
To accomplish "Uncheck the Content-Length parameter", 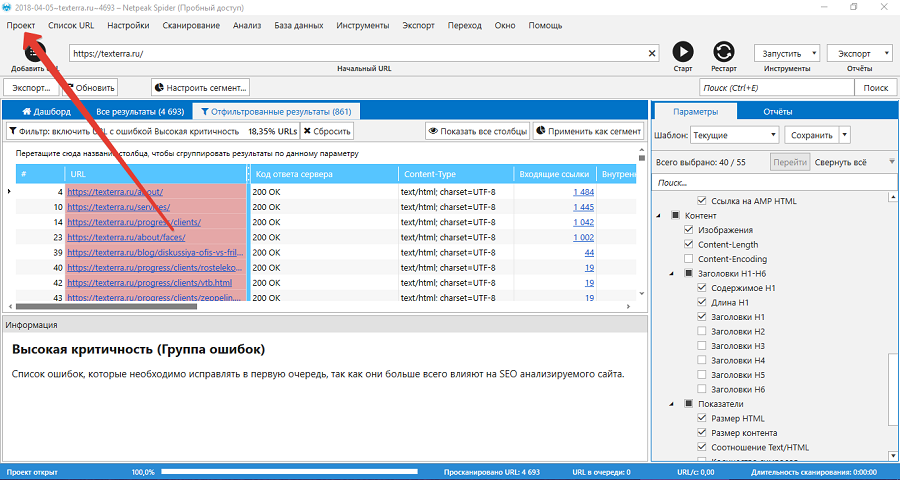I will pyautogui.click(x=689, y=244).
